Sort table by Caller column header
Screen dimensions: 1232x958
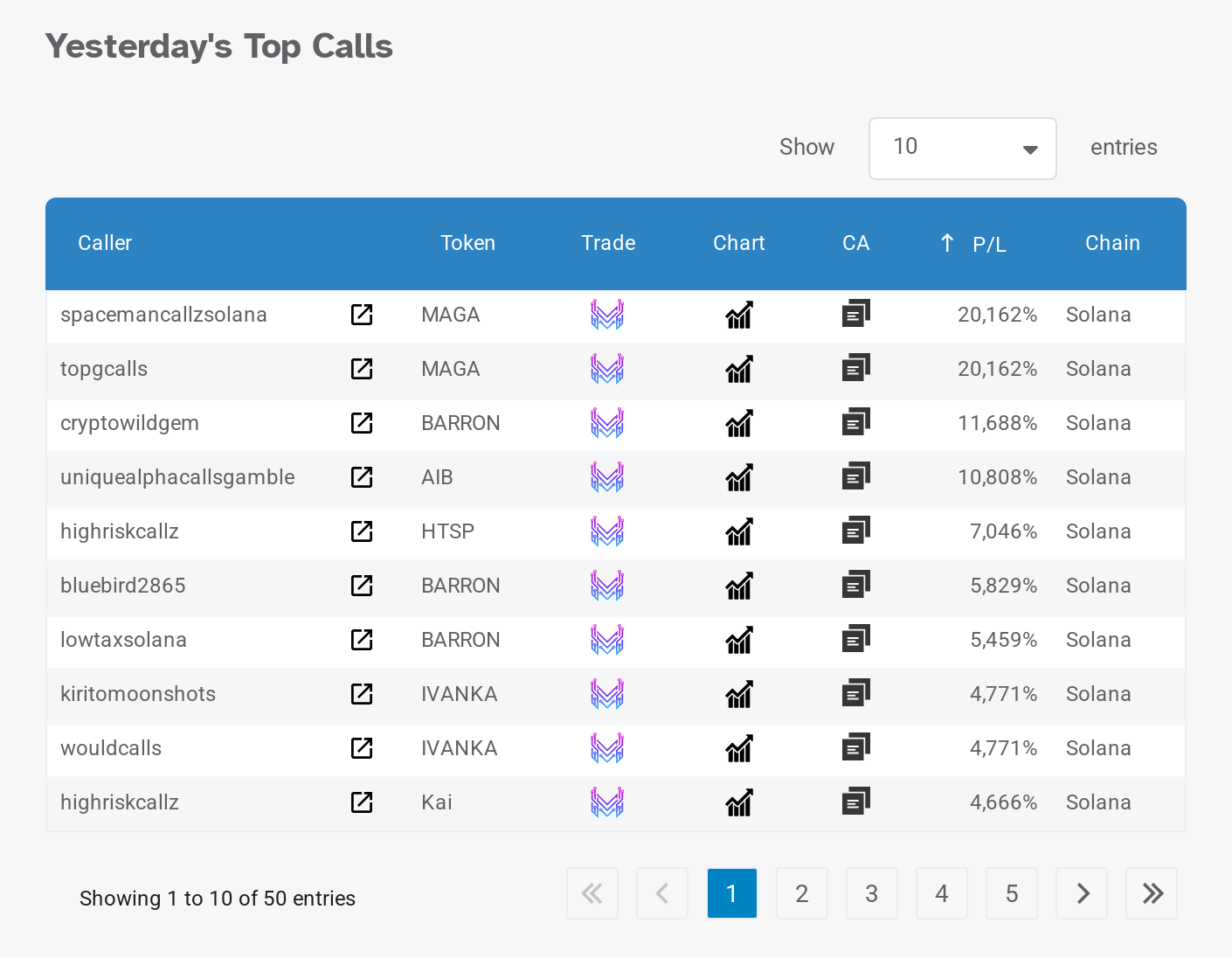pos(105,243)
